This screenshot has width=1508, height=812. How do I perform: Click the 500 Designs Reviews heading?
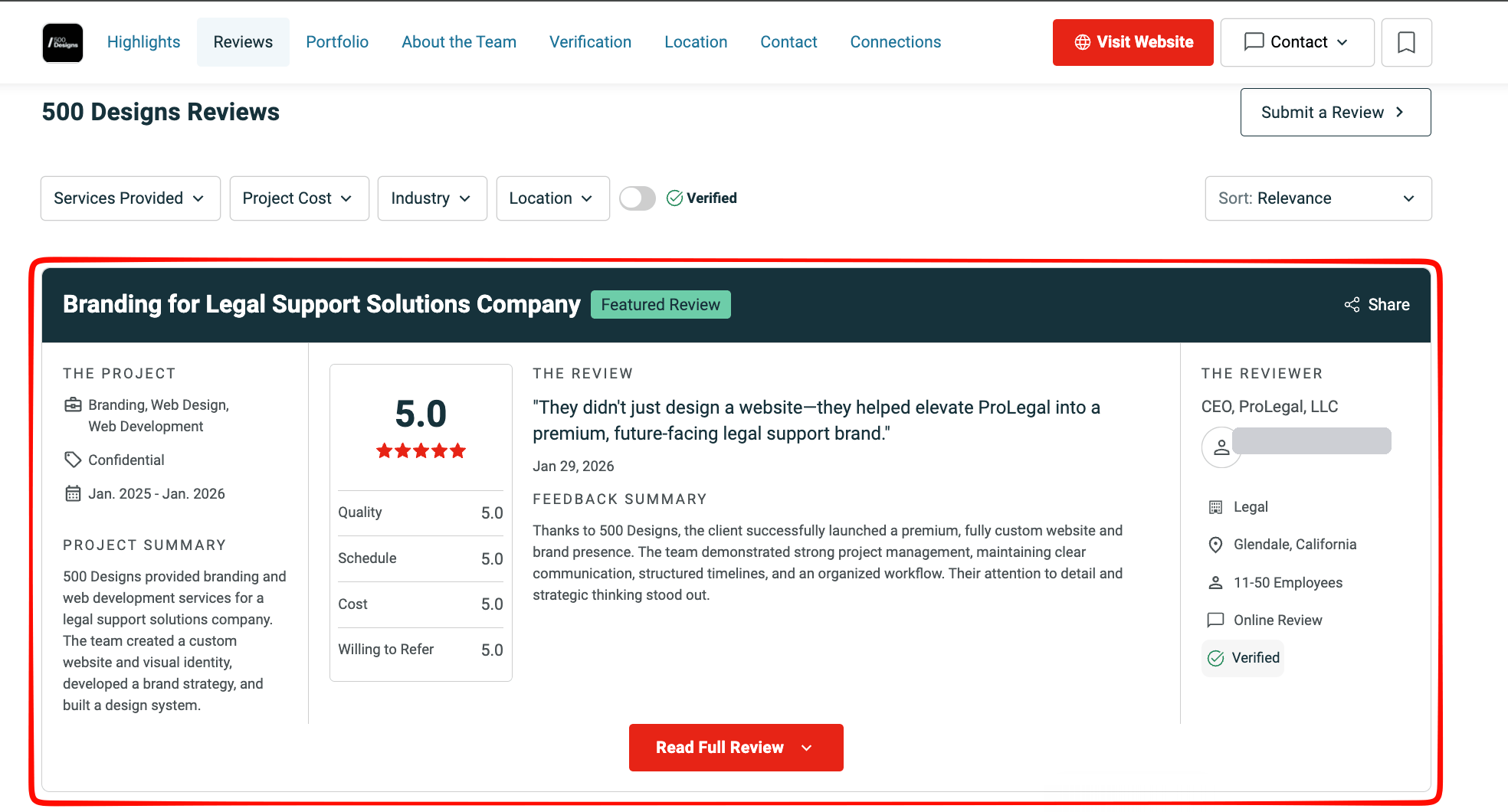[161, 112]
